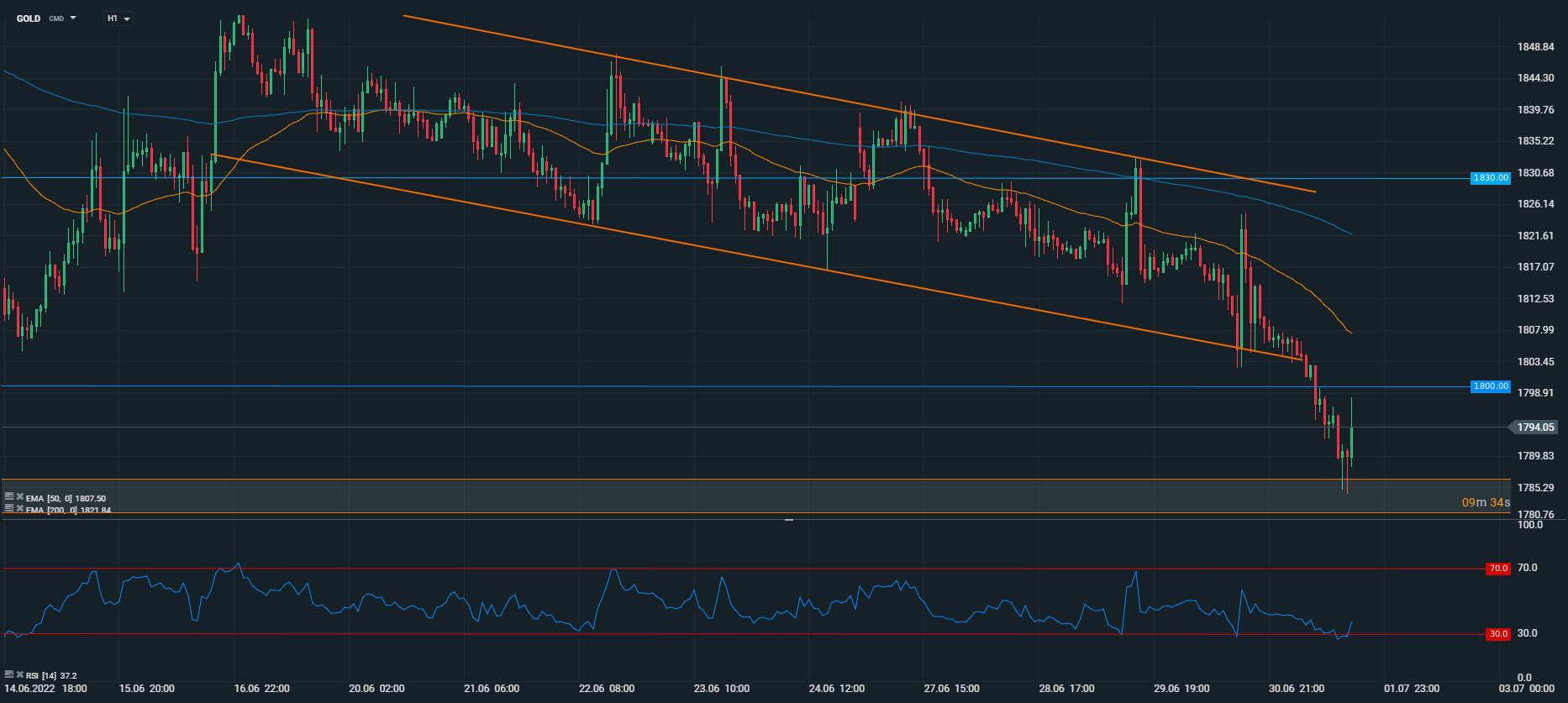Open the EMA 200 indicator settings icon
The width and height of the screenshot is (1568, 703).
coord(9,508)
